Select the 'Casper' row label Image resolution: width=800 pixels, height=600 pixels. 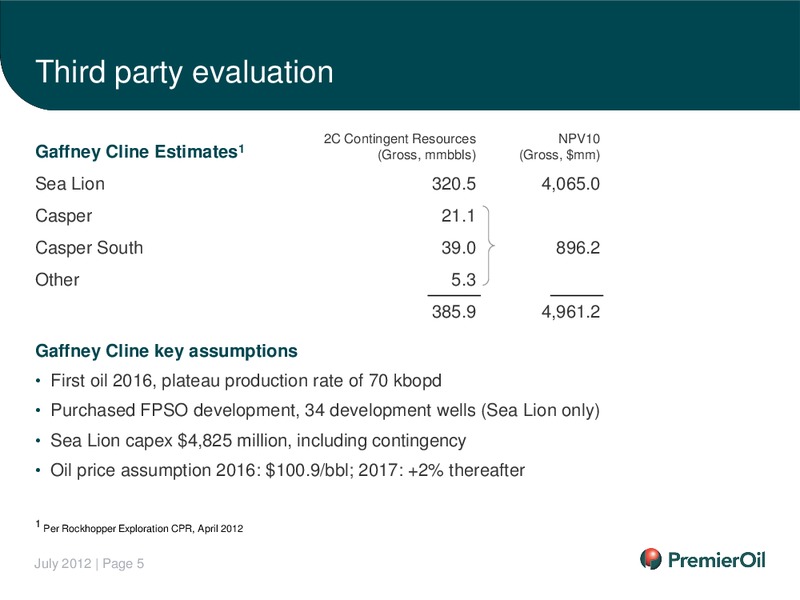pos(64,216)
